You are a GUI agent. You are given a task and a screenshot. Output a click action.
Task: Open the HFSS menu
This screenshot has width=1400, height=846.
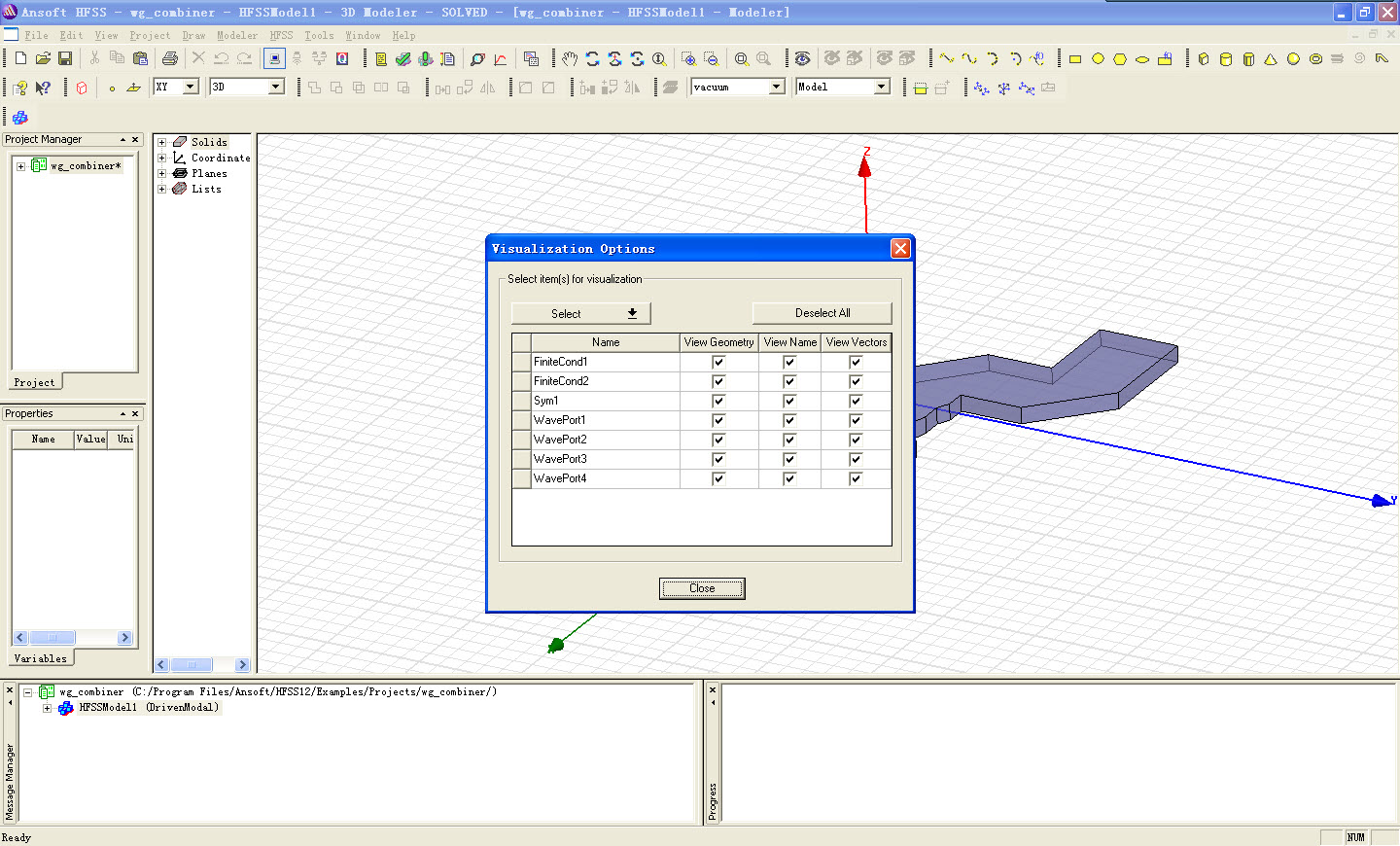click(281, 35)
